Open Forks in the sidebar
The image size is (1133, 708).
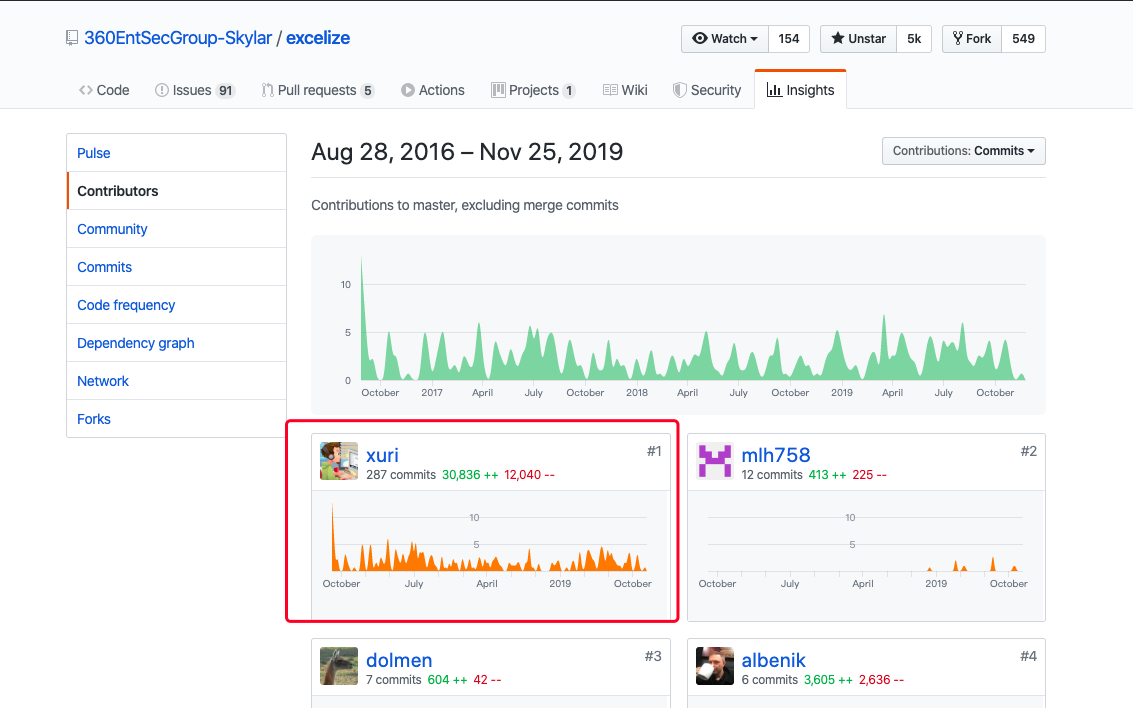pos(176,419)
